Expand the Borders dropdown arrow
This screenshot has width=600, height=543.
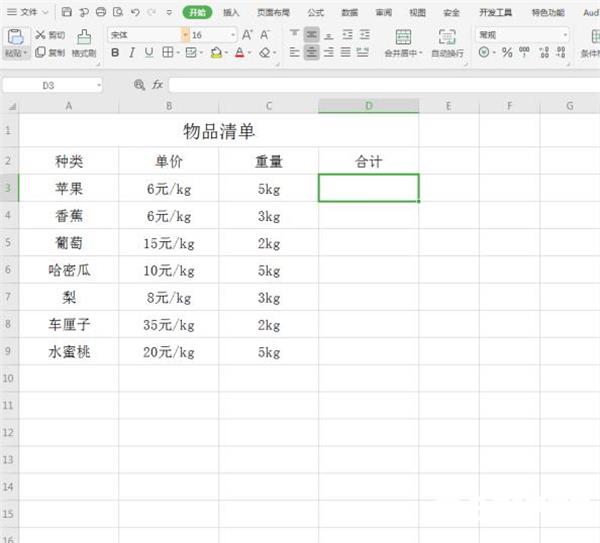tap(178, 53)
